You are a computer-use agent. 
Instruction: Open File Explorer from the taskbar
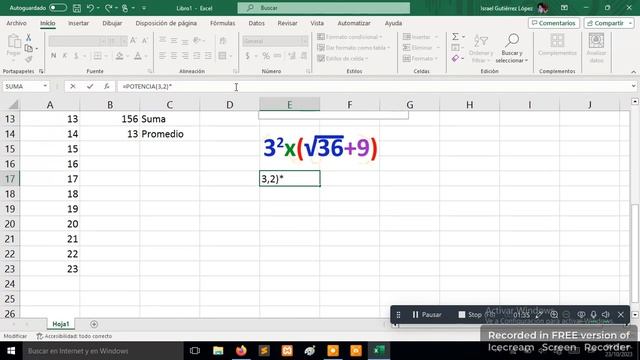[x=218, y=351]
